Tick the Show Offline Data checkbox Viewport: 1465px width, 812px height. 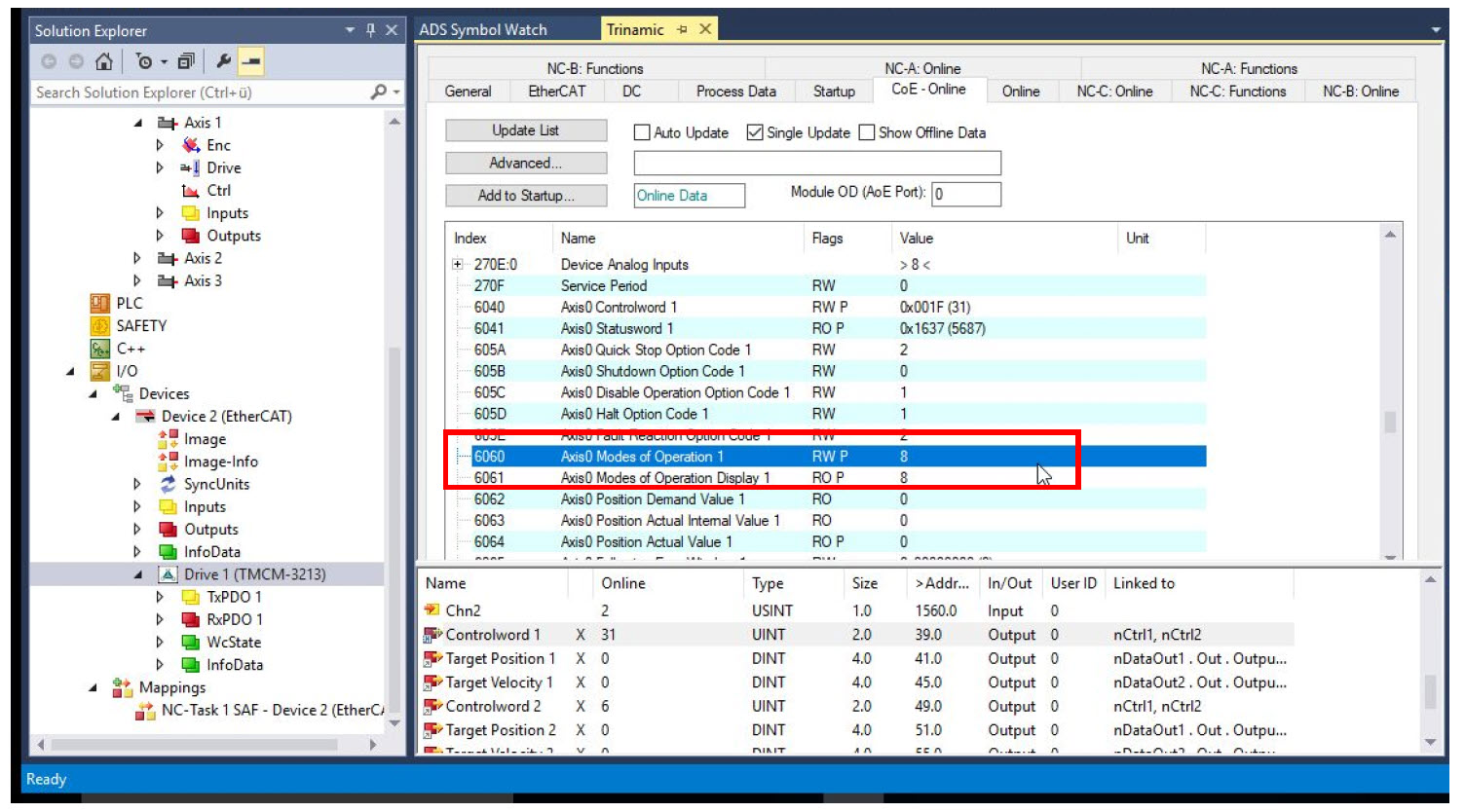867,132
